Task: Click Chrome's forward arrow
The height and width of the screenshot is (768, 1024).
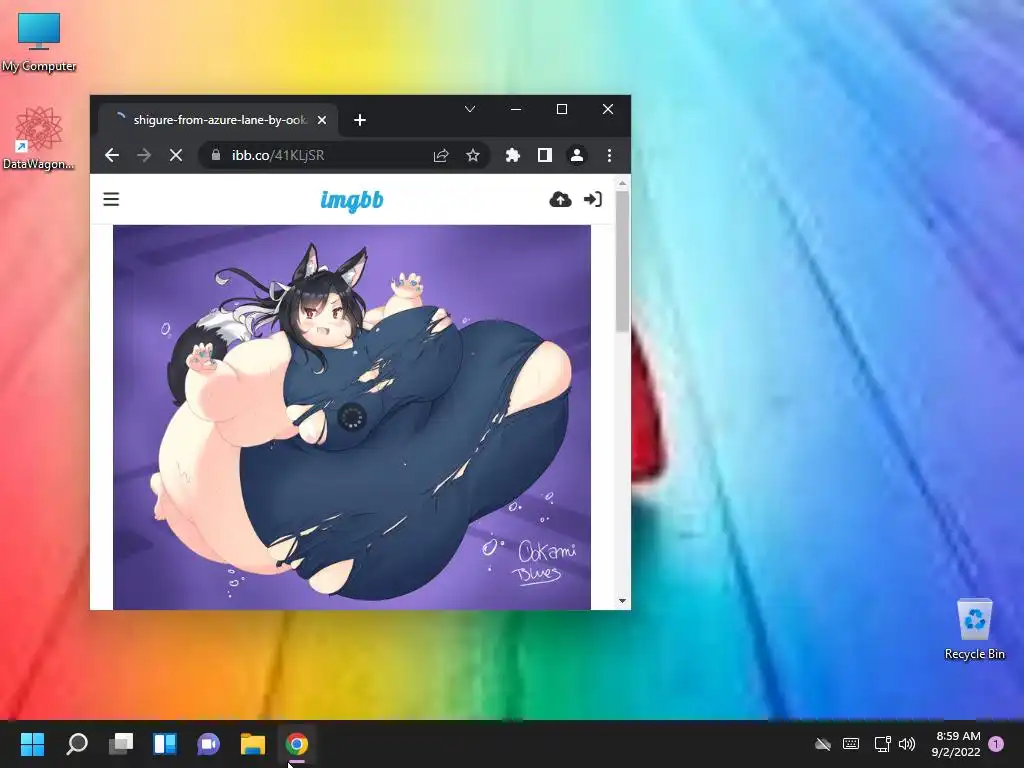Action: click(144, 155)
